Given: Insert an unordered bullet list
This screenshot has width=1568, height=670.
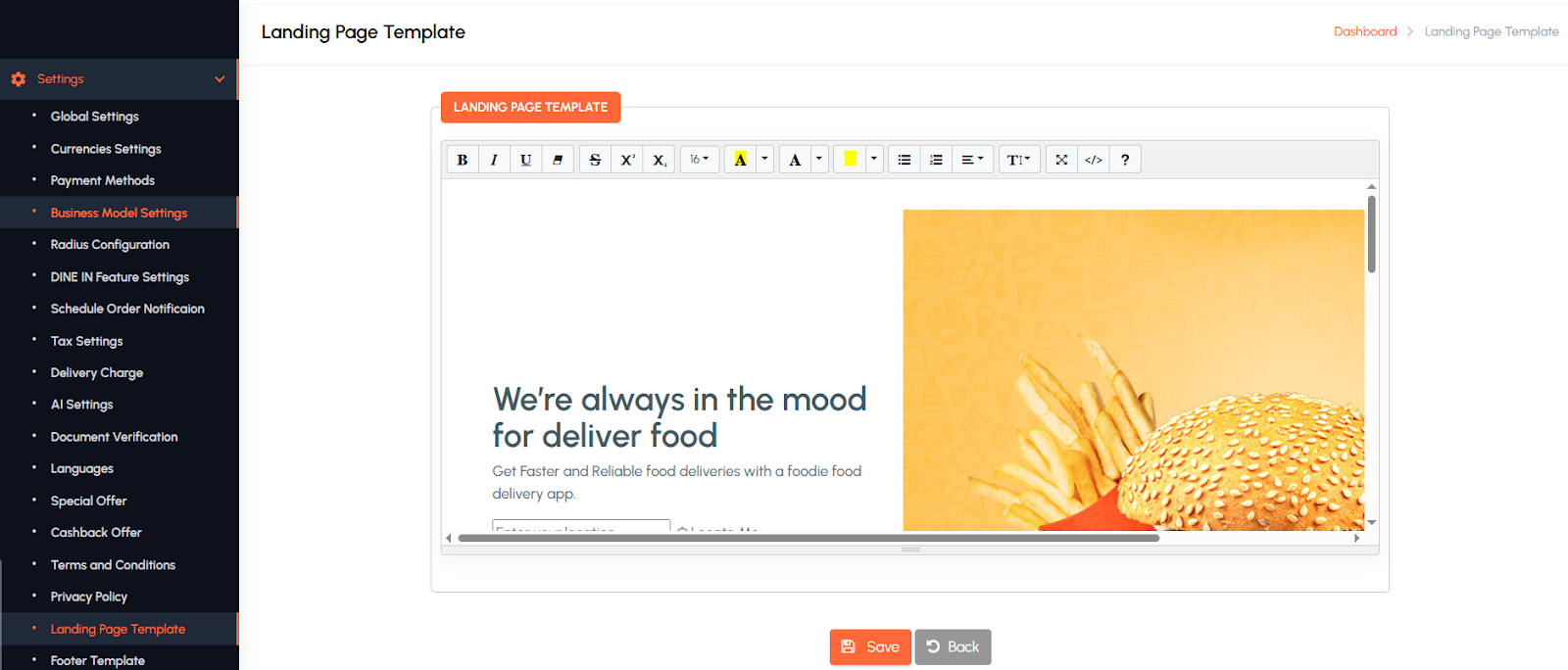Looking at the screenshot, I should (905, 160).
